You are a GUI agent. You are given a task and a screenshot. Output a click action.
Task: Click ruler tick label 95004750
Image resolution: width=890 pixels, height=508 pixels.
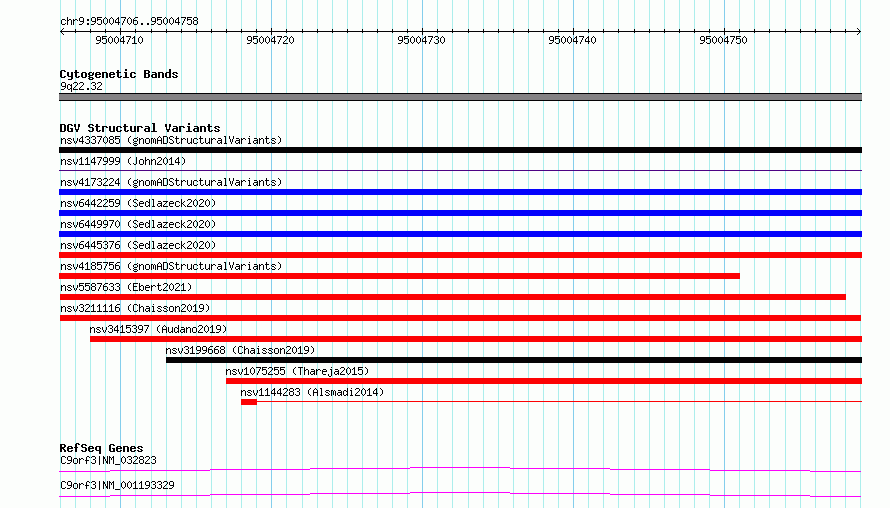click(723, 40)
